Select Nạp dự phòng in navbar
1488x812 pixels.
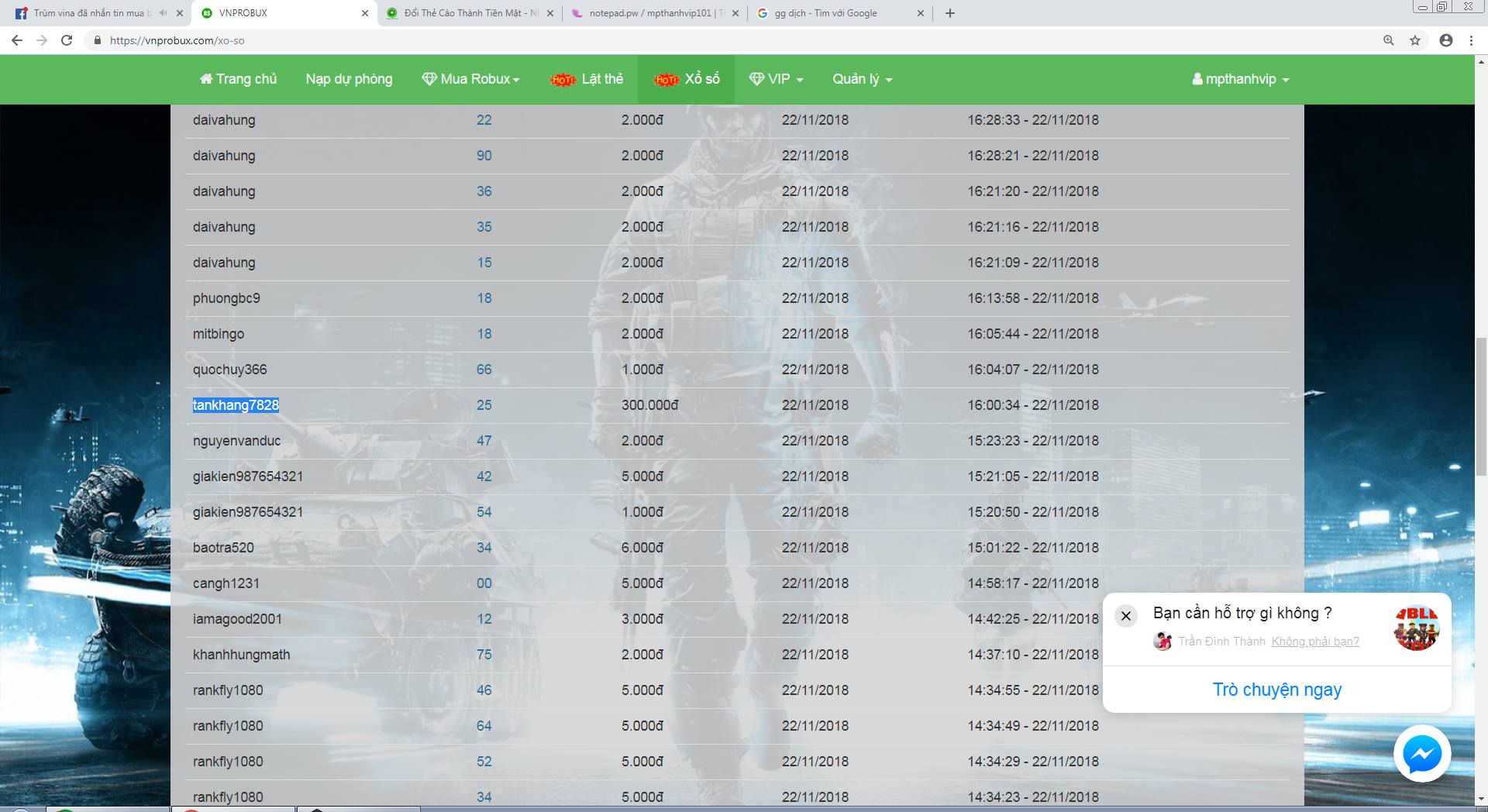349,79
